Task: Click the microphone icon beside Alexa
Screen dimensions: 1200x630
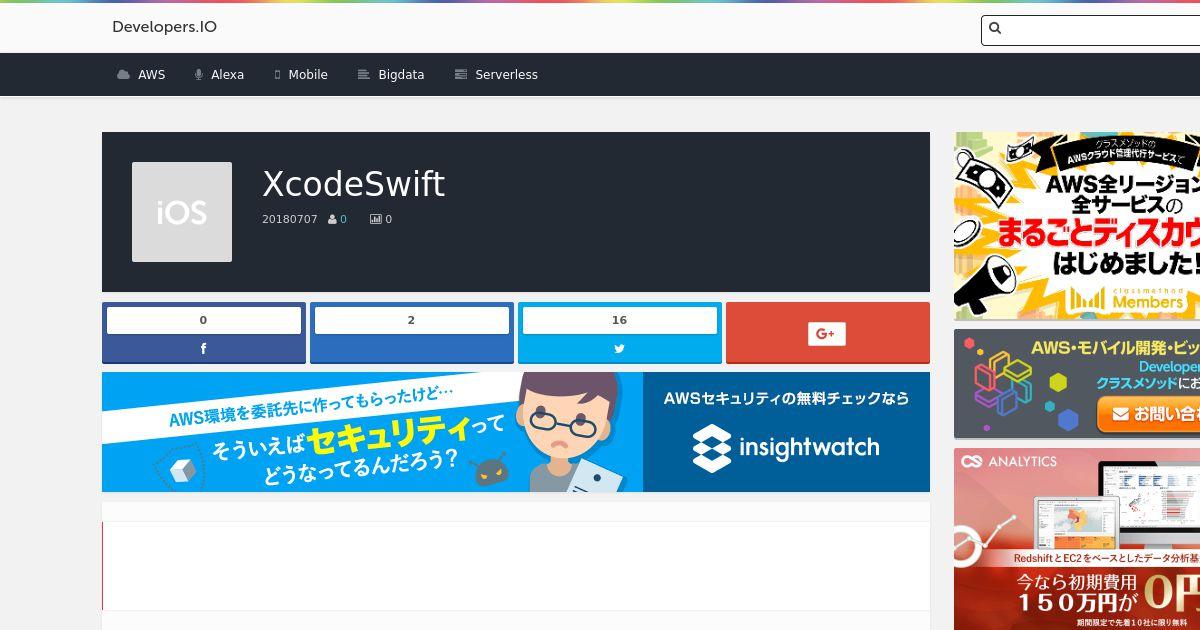Action: point(199,75)
